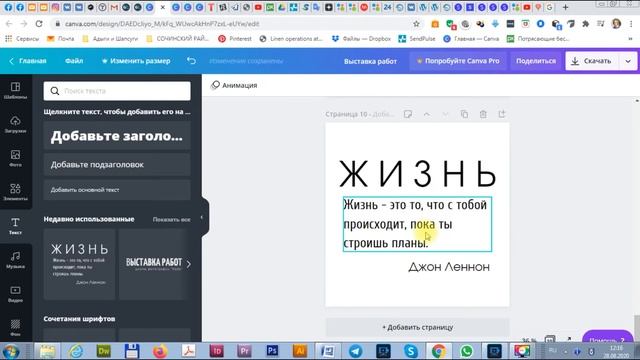Click Попробуйте Canva Pro button
The image size is (640, 360).
tap(458, 61)
